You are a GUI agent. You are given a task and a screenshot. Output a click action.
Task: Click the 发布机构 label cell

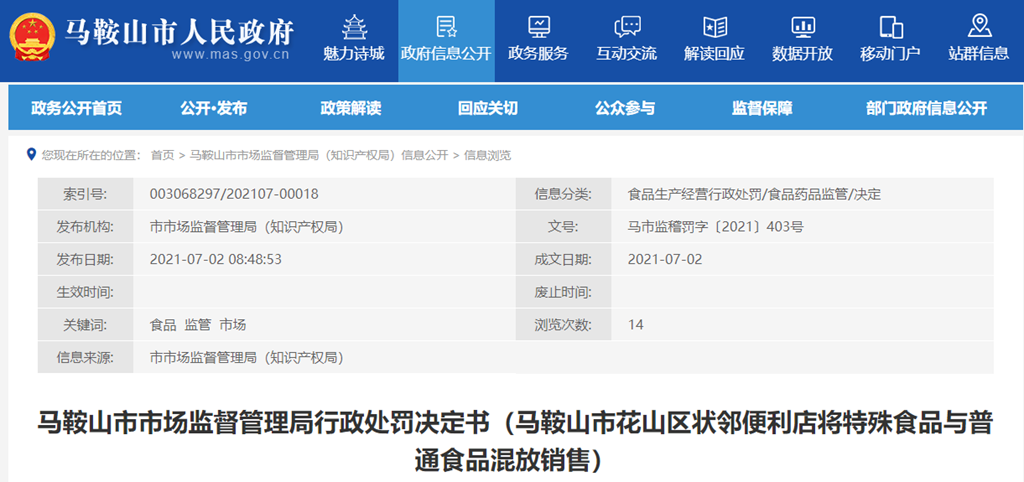click(x=86, y=227)
